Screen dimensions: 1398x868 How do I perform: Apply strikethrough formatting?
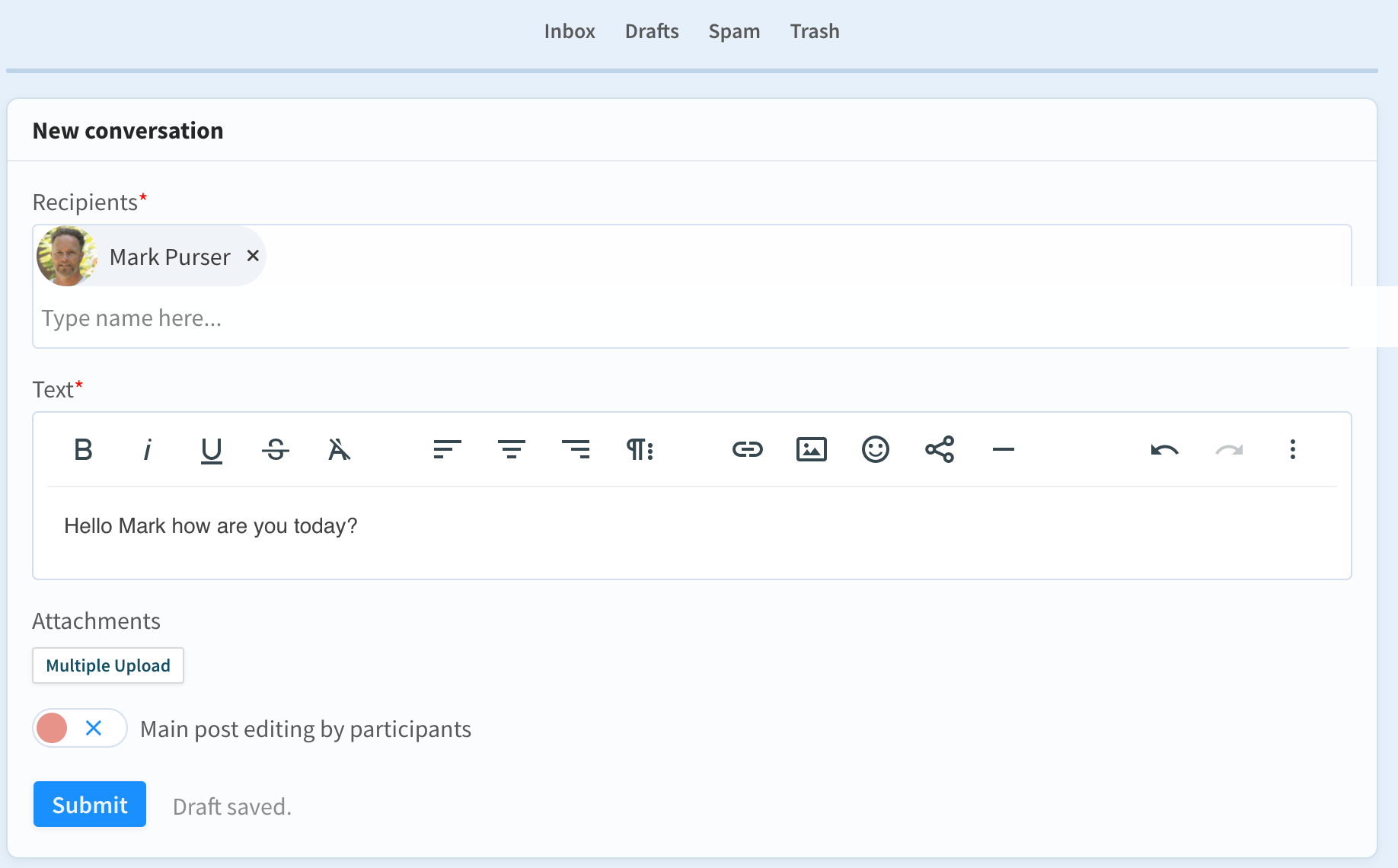(275, 450)
